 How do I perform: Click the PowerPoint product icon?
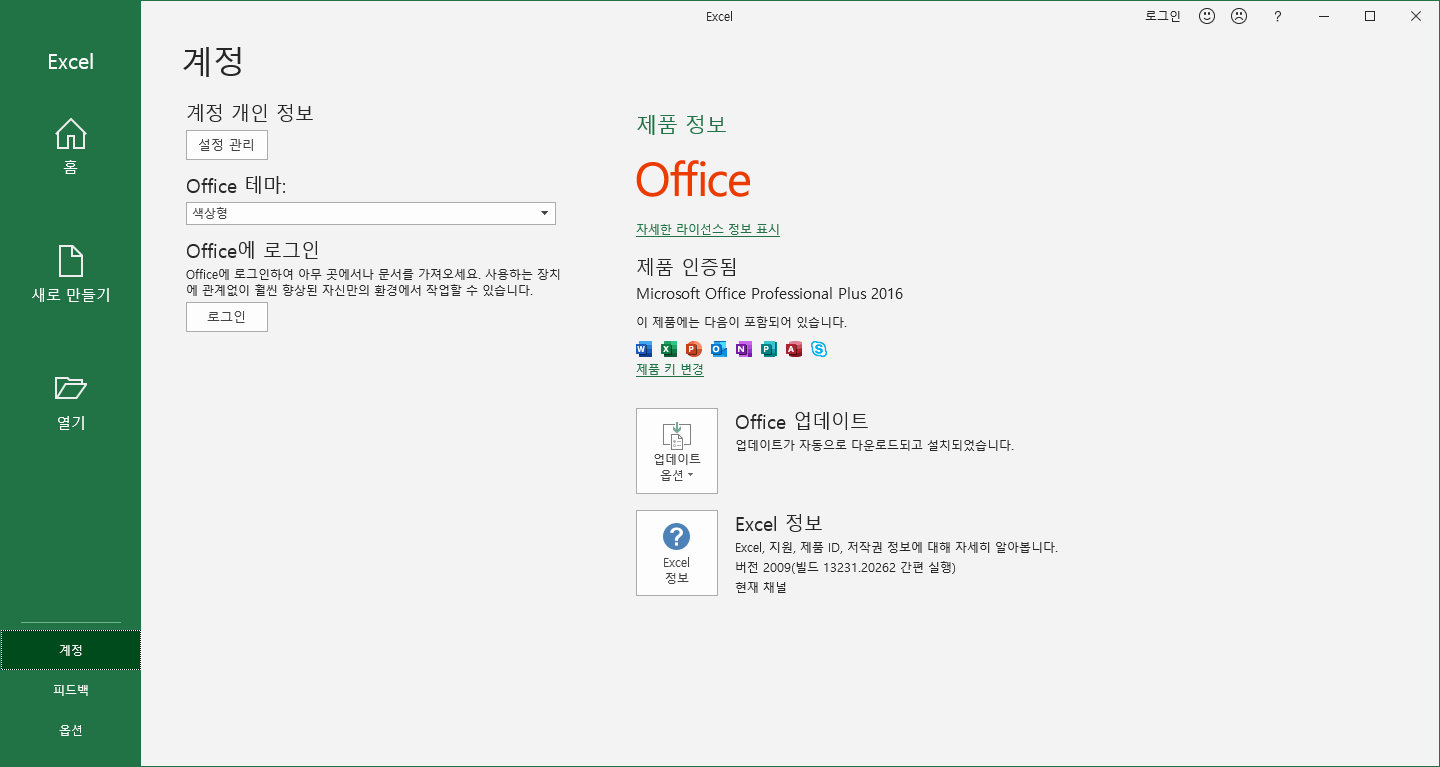694,349
